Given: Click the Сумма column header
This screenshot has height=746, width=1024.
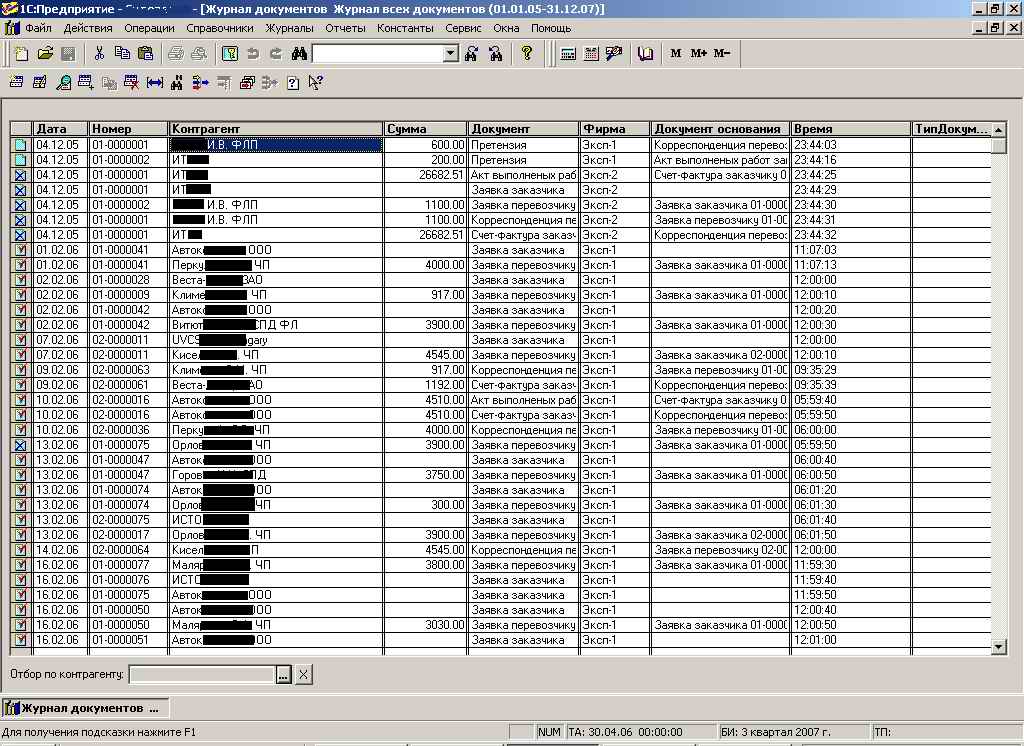Looking at the screenshot, I should click(x=426, y=129).
